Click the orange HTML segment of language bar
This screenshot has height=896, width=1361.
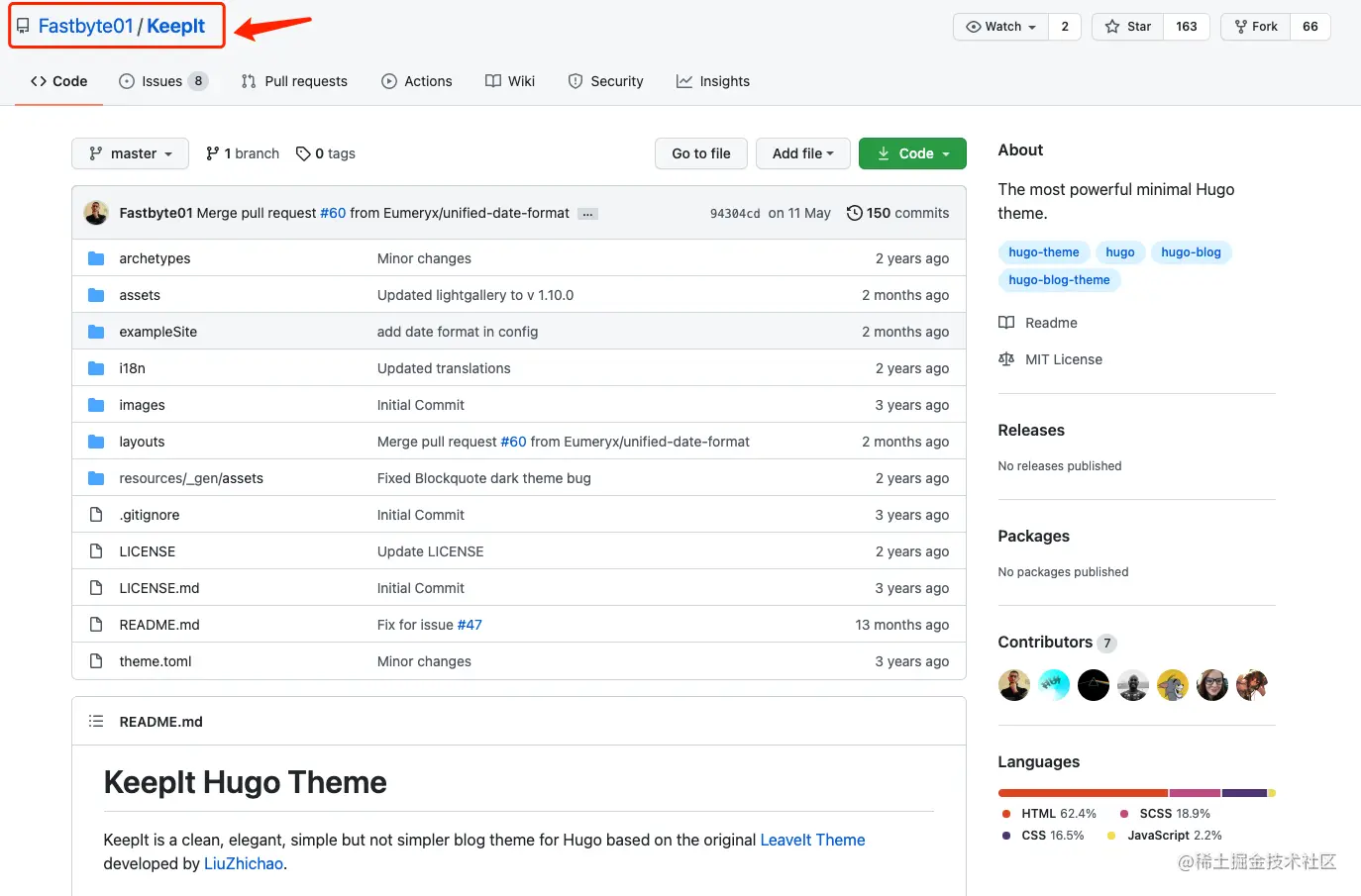point(1083,793)
